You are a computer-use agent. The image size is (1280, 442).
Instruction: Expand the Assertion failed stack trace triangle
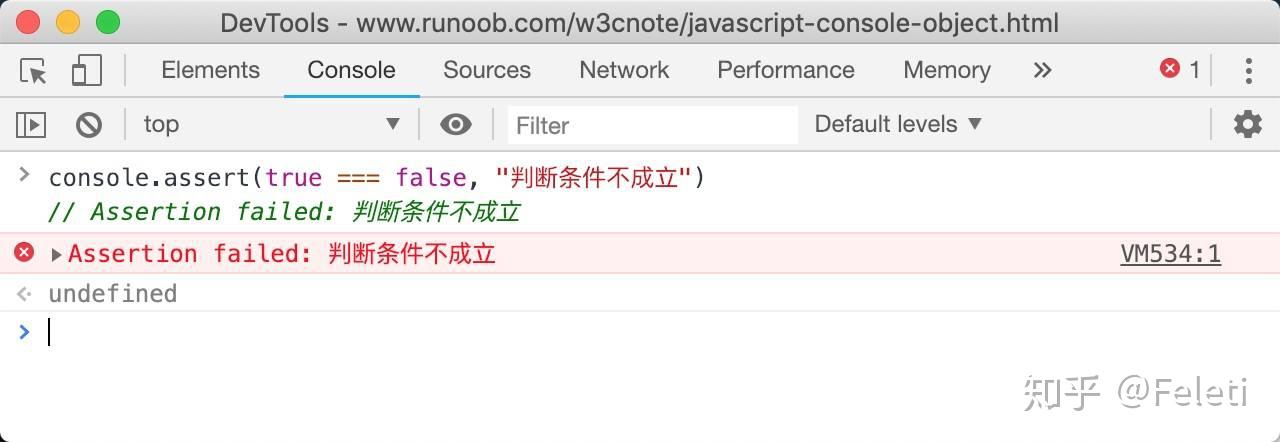coord(57,254)
